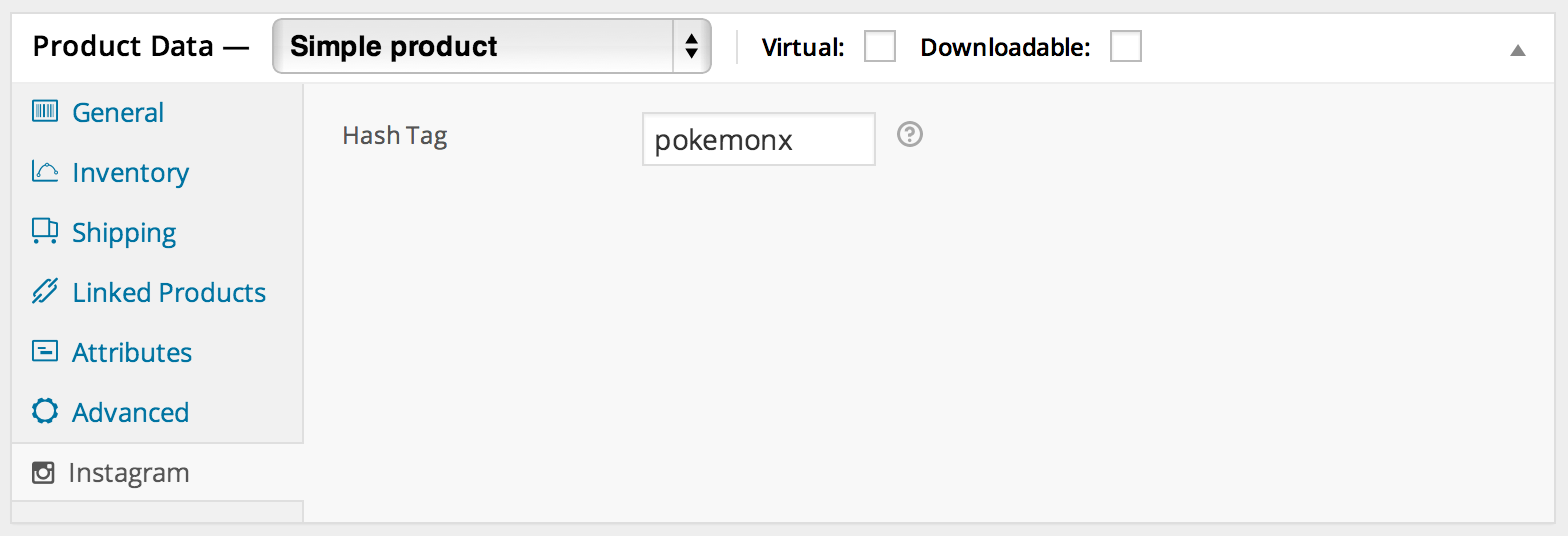Click the General barcode icon
The image size is (1568, 536).
(44, 112)
